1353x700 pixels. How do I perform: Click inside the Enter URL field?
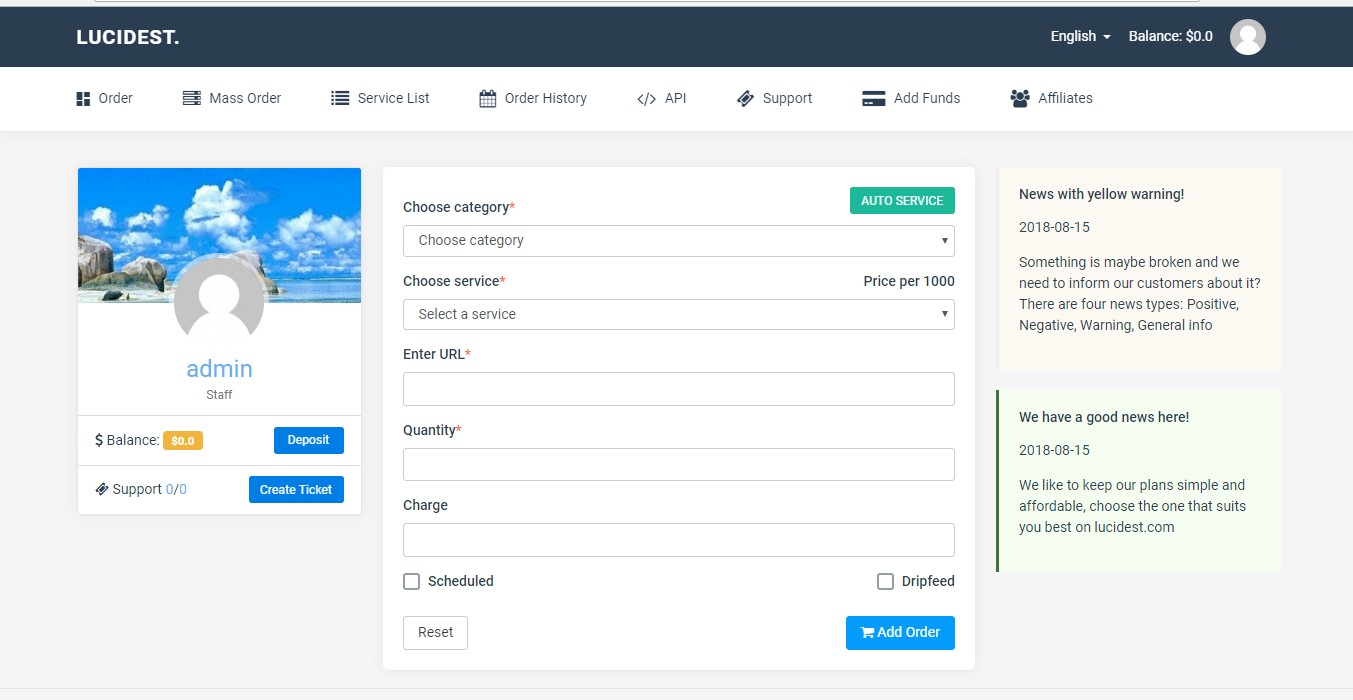click(x=678, y=389)
